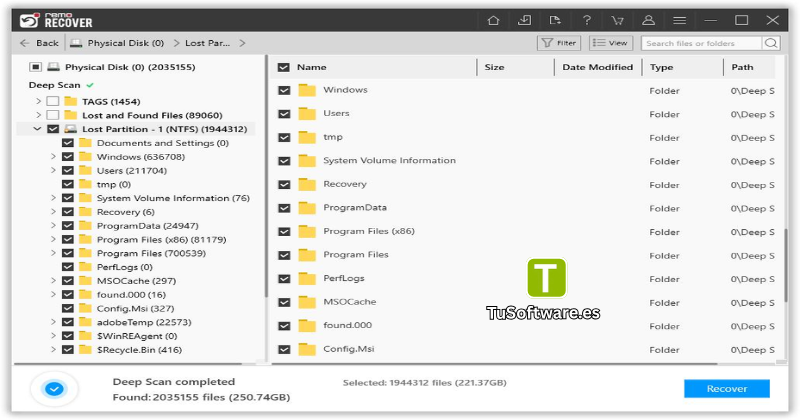
Task: Click the Deep Scan completed checkmark badge
Action: point(54,389)
